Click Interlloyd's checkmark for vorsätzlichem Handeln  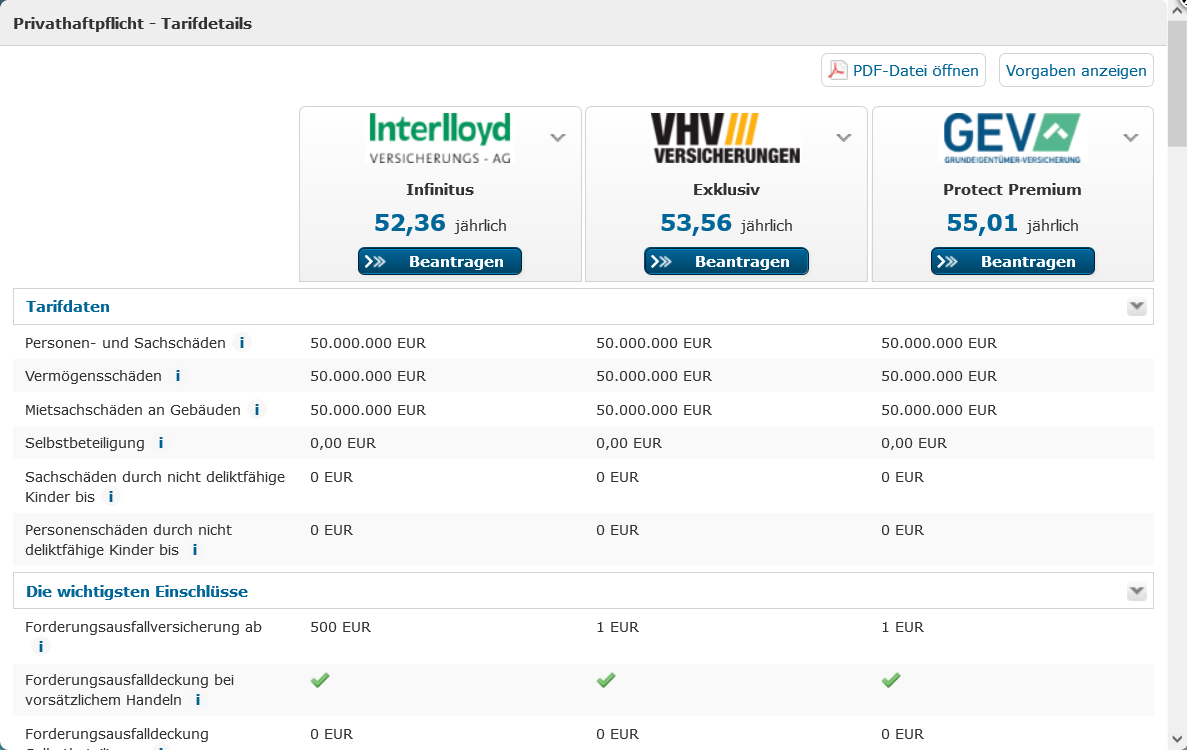320,680
